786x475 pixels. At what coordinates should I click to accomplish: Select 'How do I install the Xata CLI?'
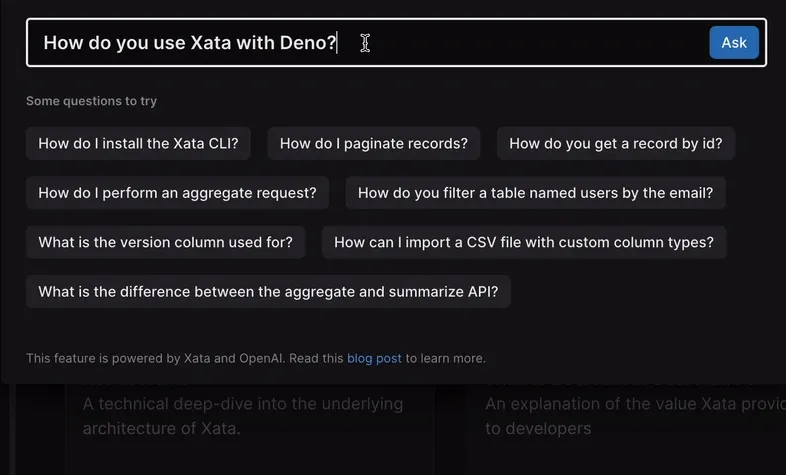pos(138,143)
